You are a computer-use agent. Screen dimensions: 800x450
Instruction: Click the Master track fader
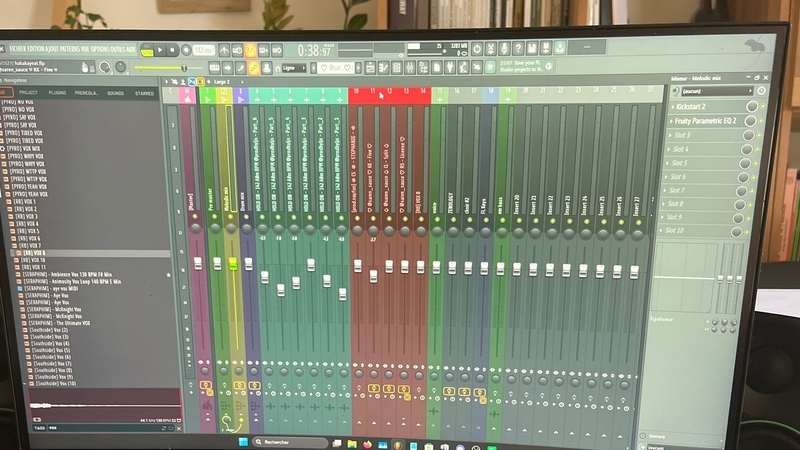click(198, 263)
